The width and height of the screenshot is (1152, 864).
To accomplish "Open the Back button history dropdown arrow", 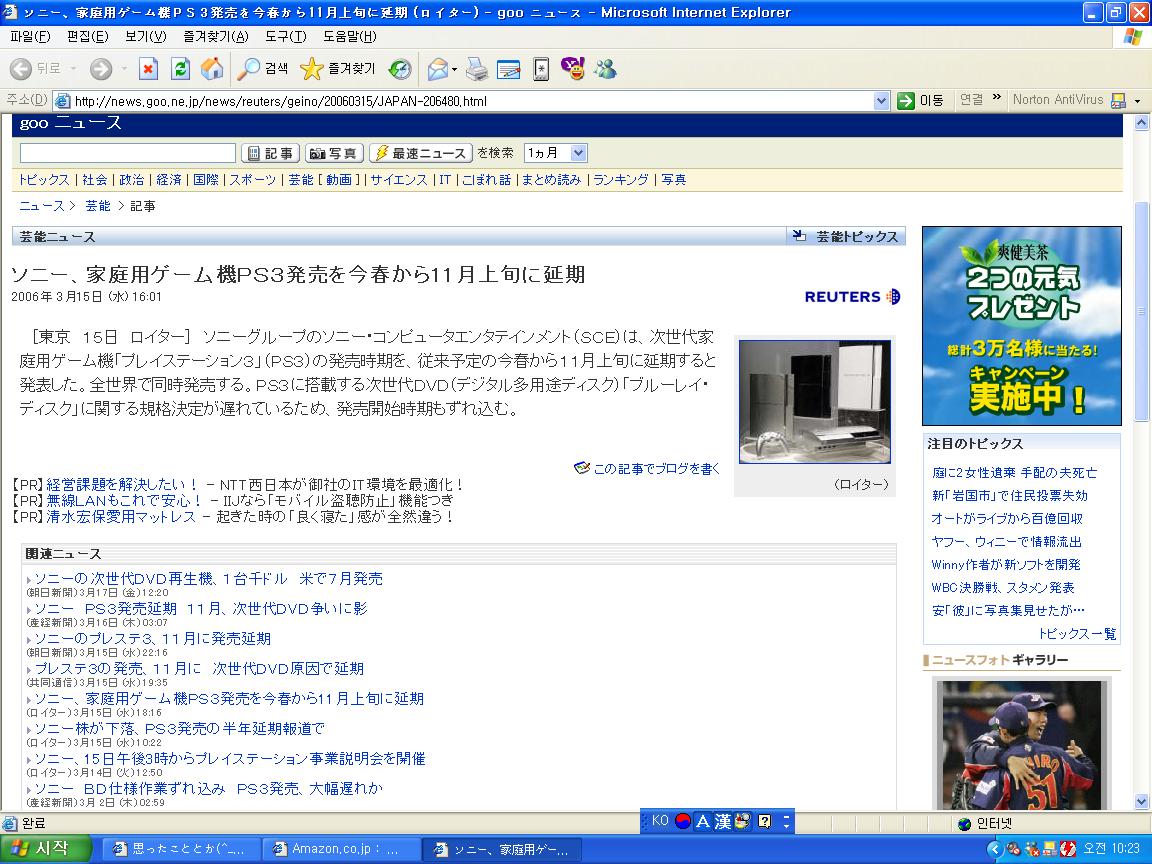I will pos(73,69).
